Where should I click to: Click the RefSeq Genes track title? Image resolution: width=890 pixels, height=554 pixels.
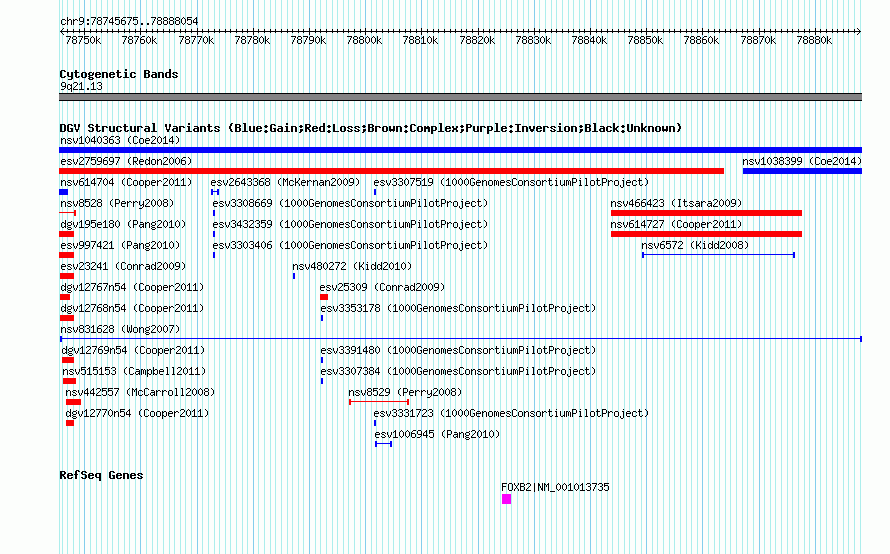click(x=101, y=475)
